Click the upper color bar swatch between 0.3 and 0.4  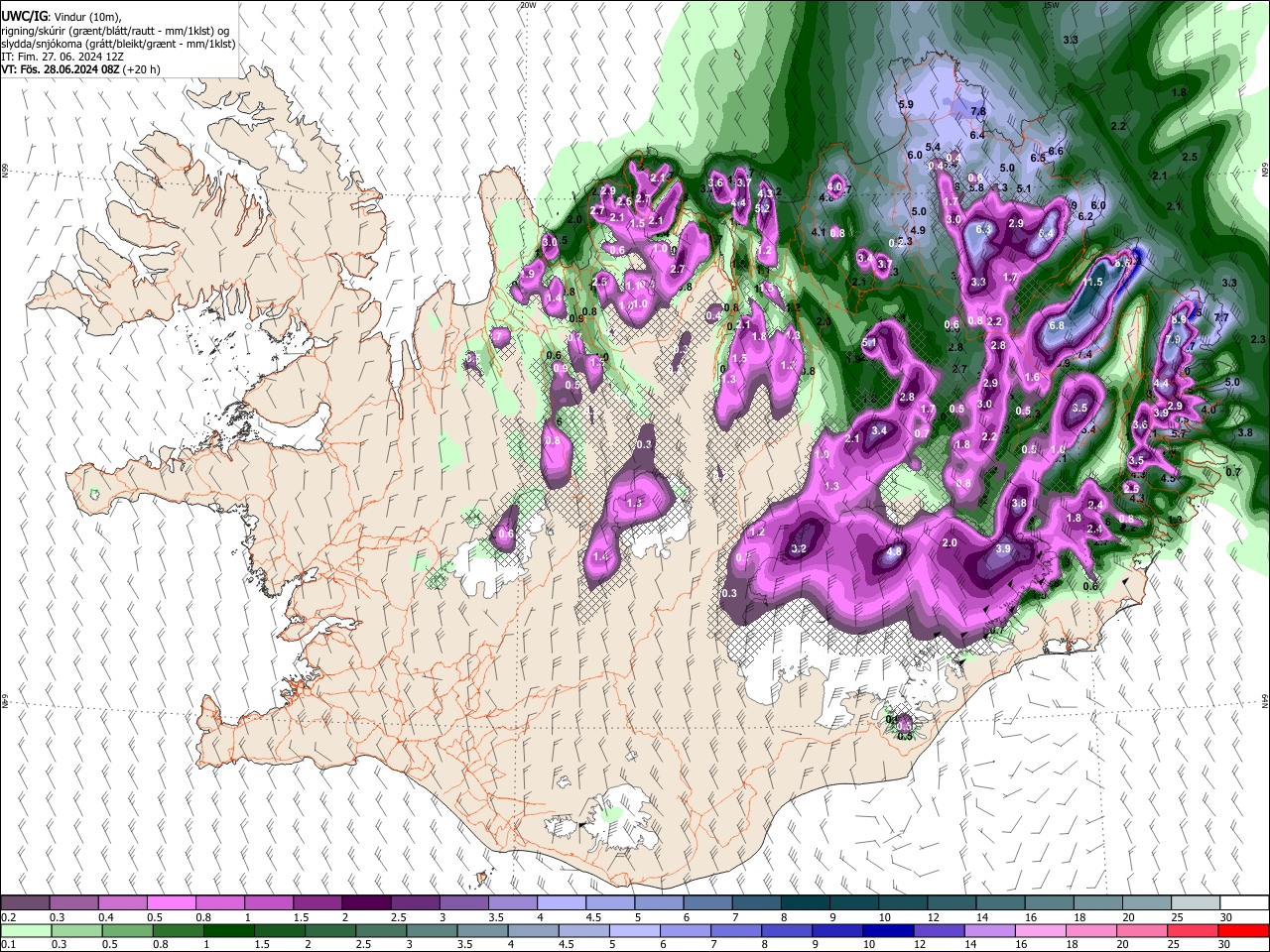click(74, 903)
